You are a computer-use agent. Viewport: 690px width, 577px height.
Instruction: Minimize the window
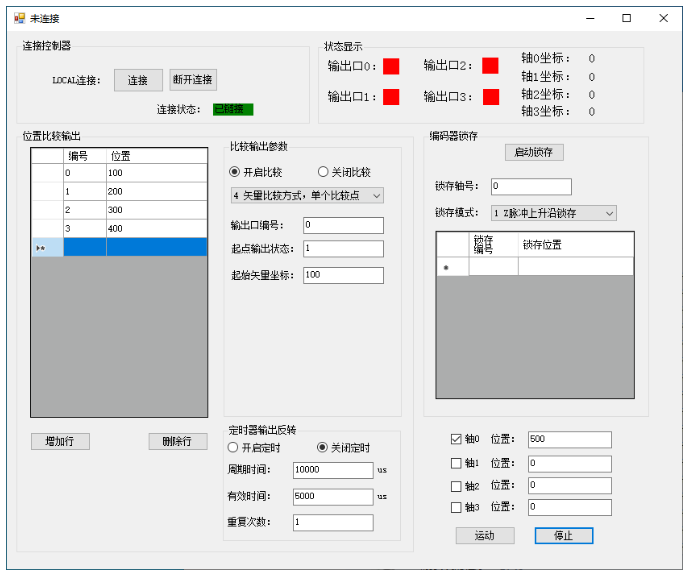point(591,18)
